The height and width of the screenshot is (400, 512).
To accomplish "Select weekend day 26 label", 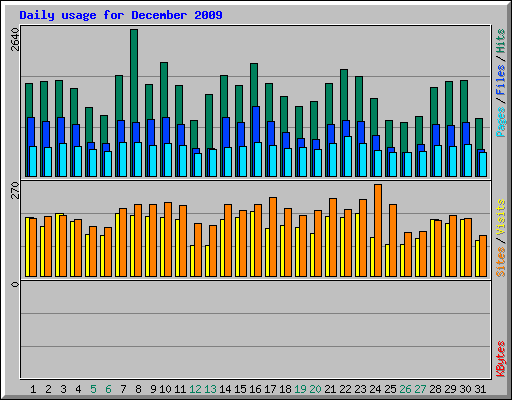I will (405, 389).
